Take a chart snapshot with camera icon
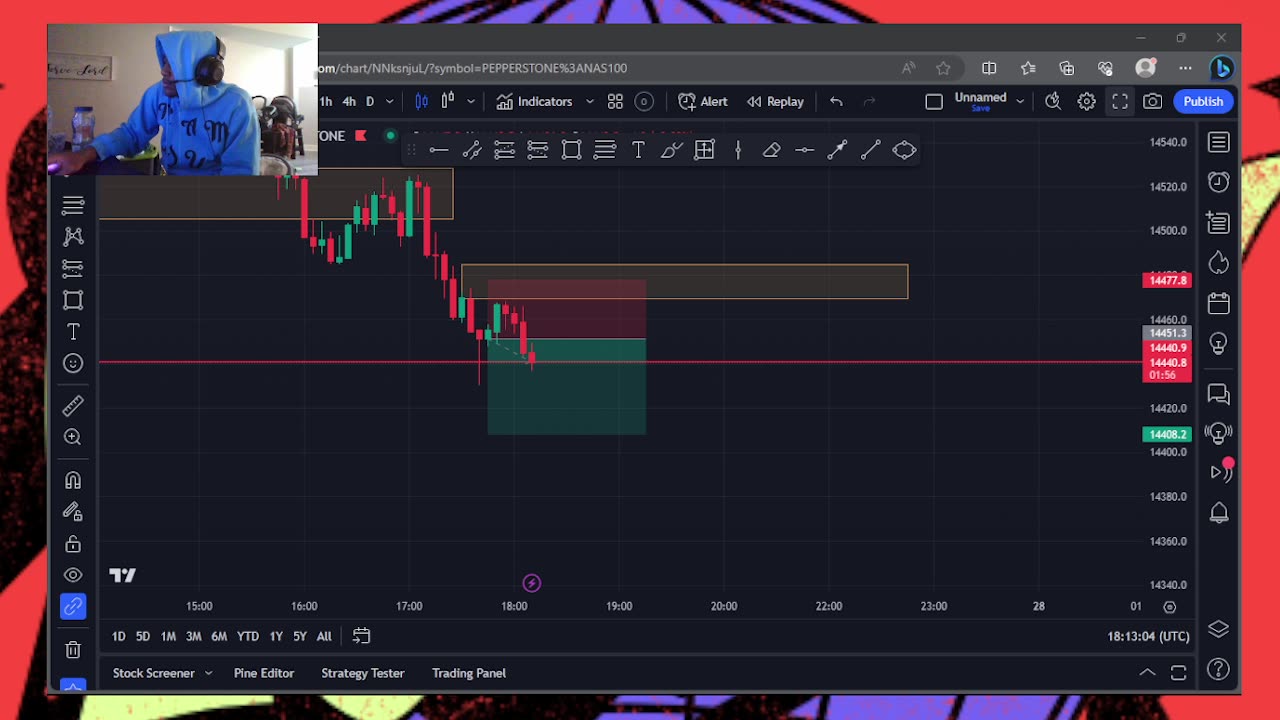Screen dimensions: 1280x720 click(1153, 101)
